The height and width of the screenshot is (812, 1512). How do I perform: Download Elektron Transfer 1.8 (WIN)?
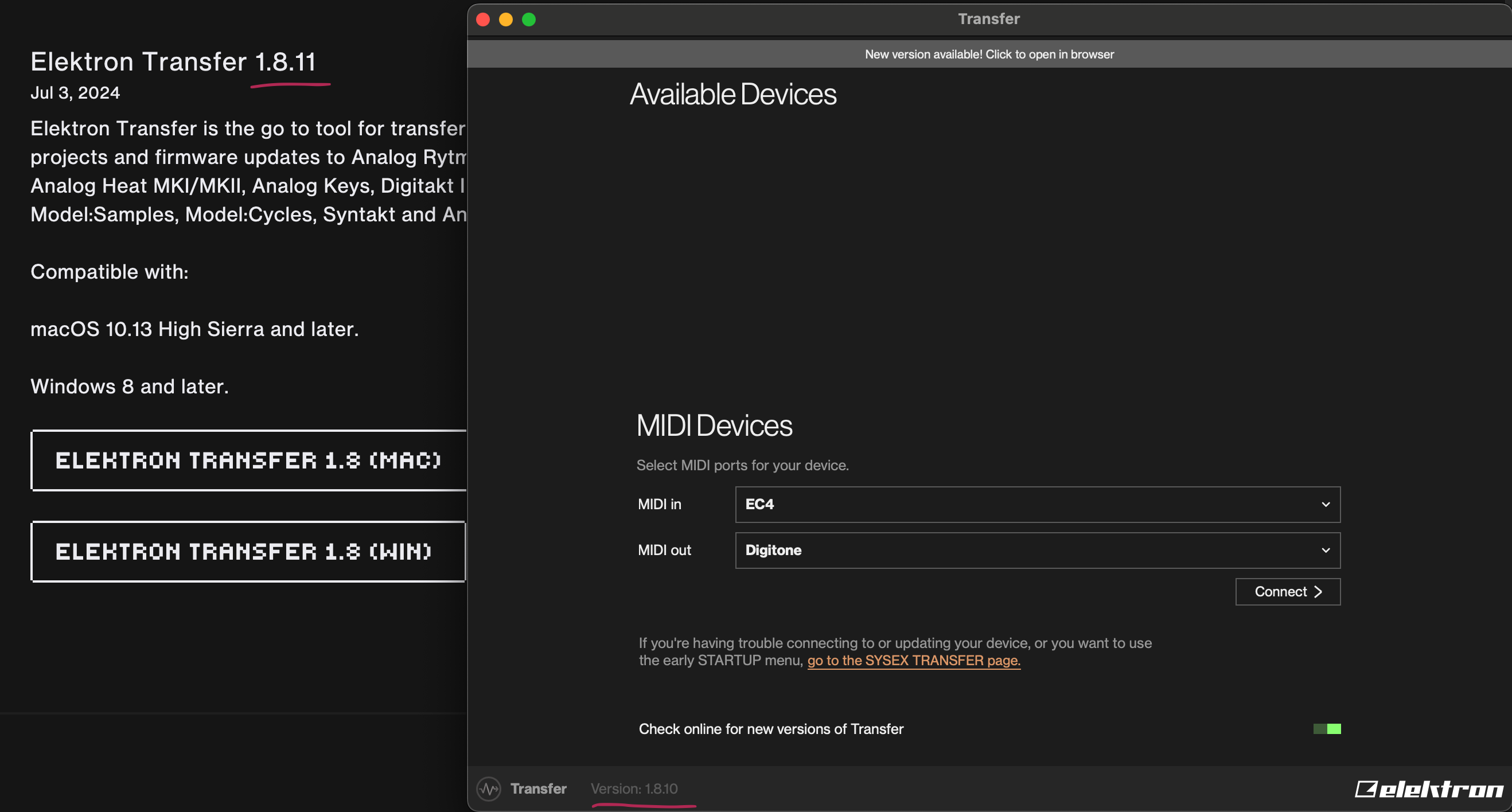[248, 551]
